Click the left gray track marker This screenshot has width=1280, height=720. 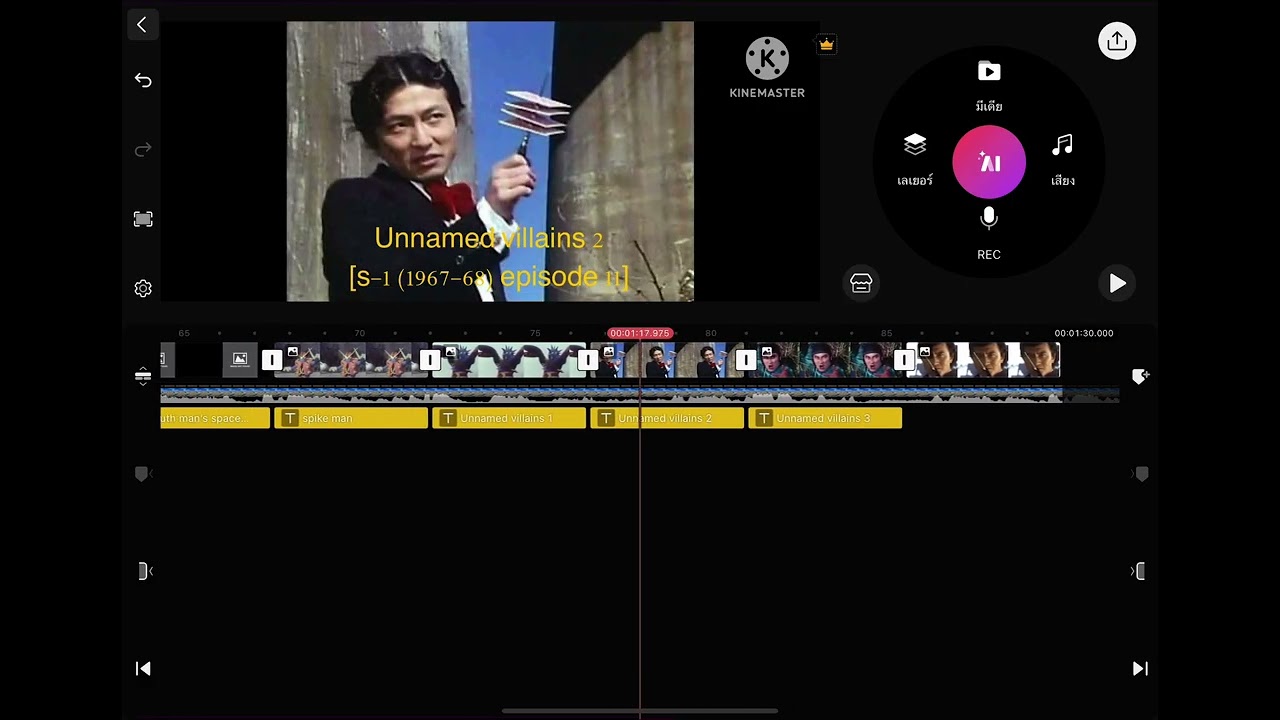pyautogui.click(x=141, y=473)
